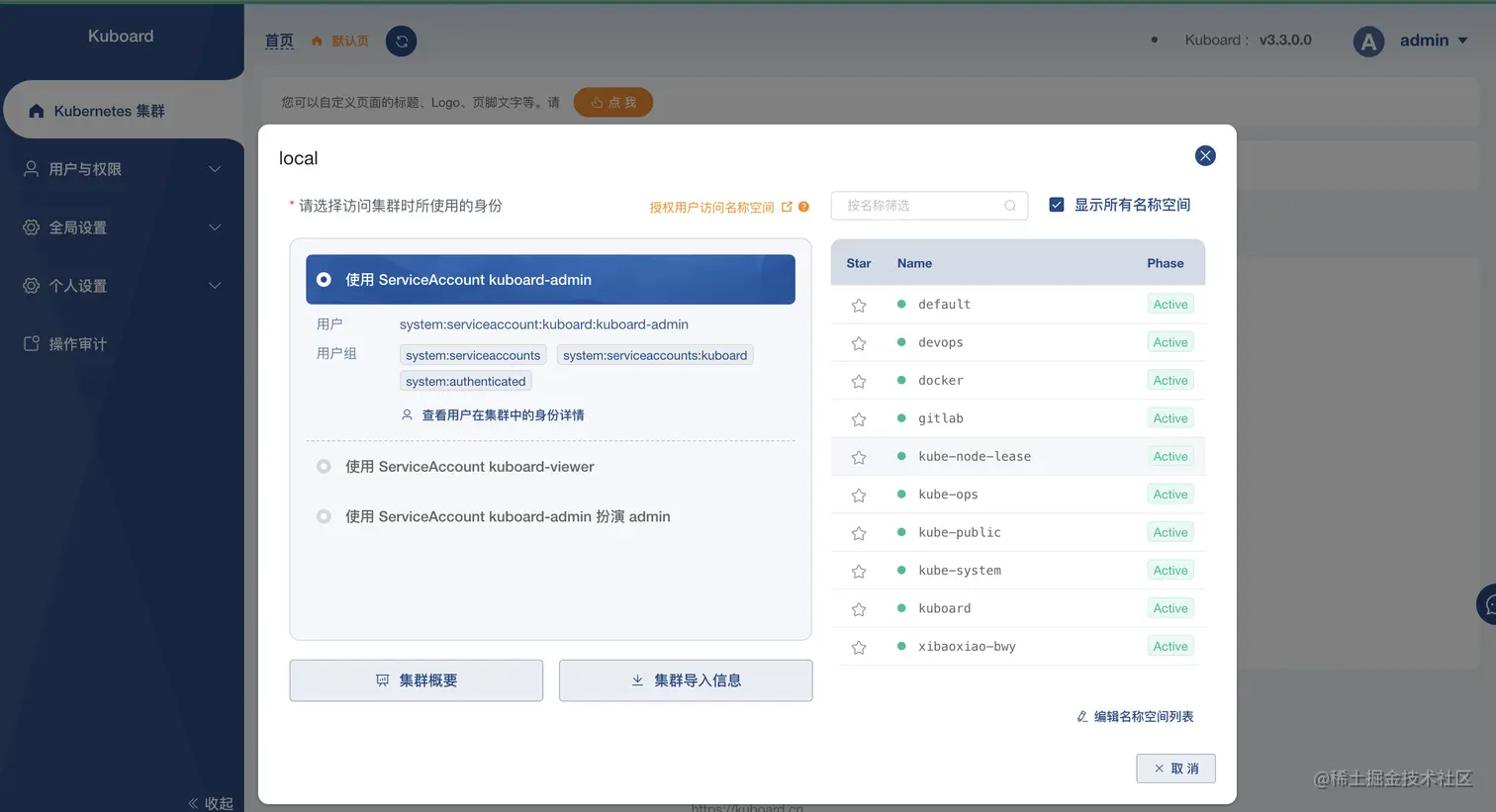Select the docker namespace name
Image resolution: width=1496 pixels, height=812 pixels.
point(940,381)
